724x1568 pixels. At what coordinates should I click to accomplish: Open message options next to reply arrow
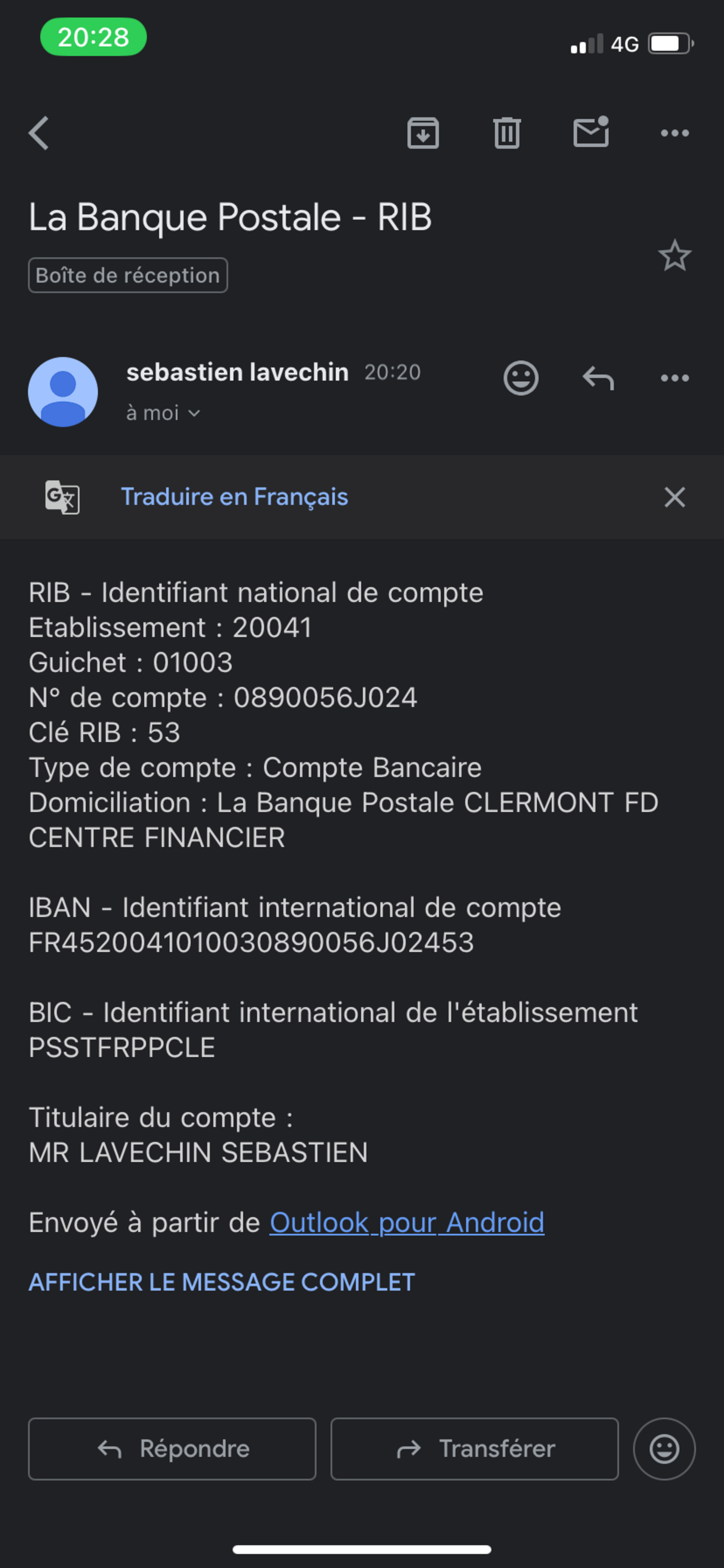tap(675, 378)
